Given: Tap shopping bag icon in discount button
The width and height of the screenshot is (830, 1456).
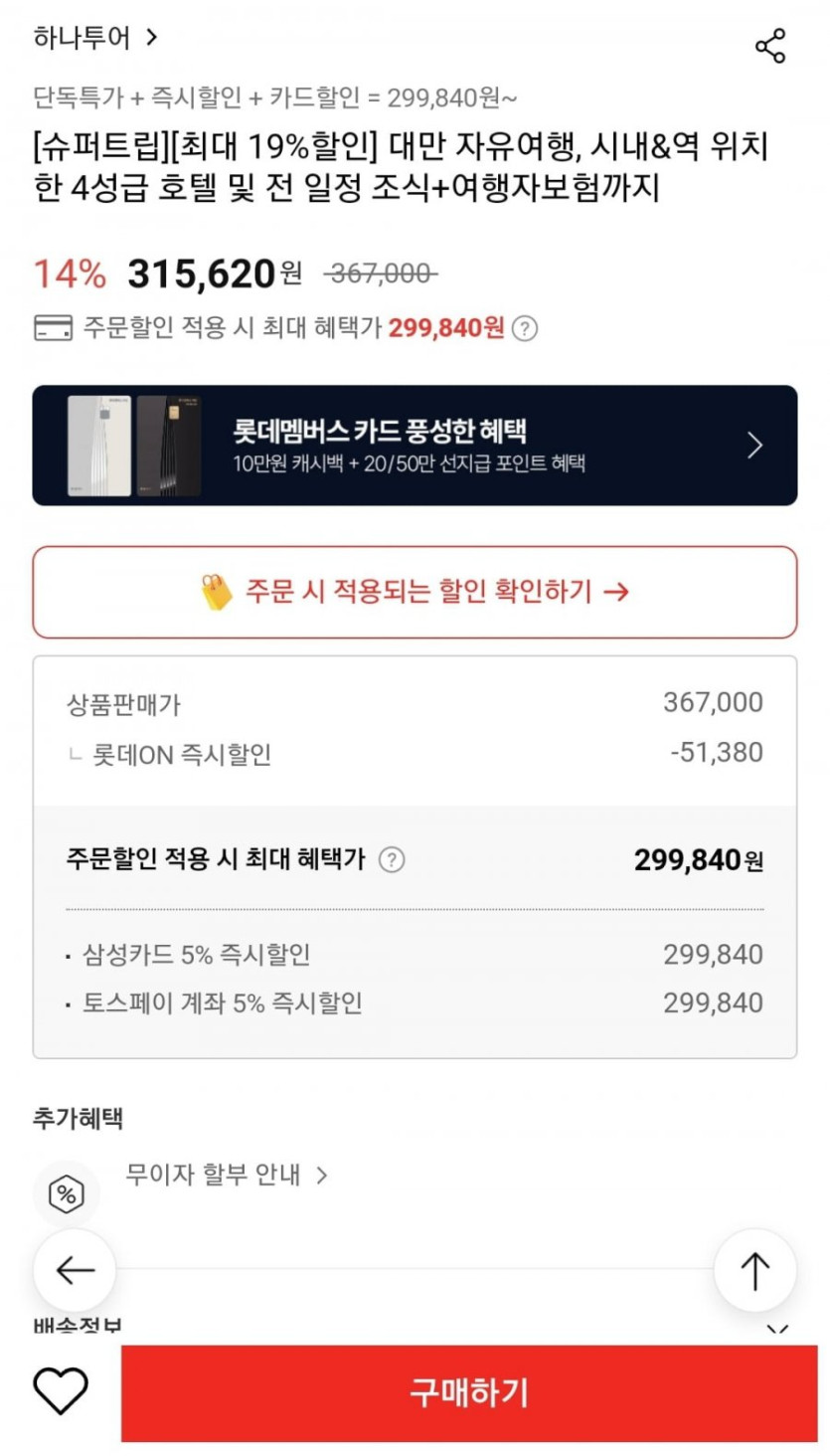Looking at the screenshot, I should pyautogui.click(x=216, y=593).
